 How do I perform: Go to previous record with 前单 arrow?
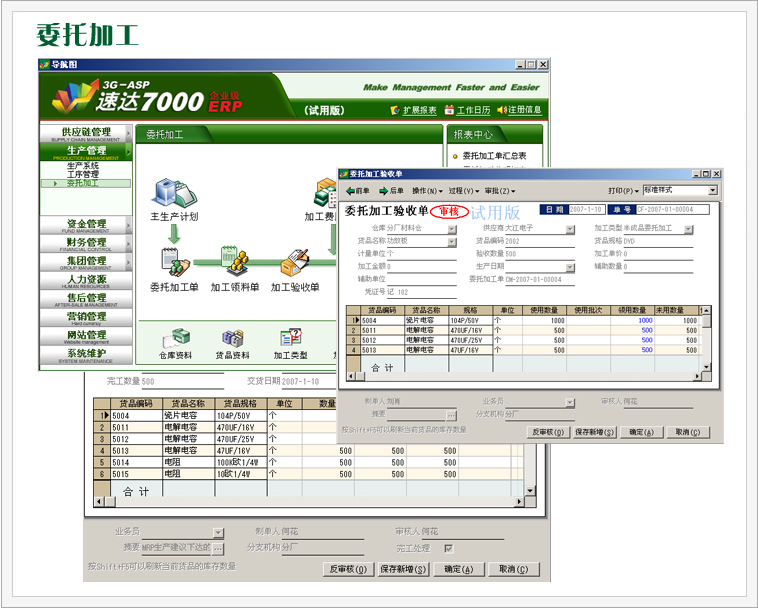(358, 191)
